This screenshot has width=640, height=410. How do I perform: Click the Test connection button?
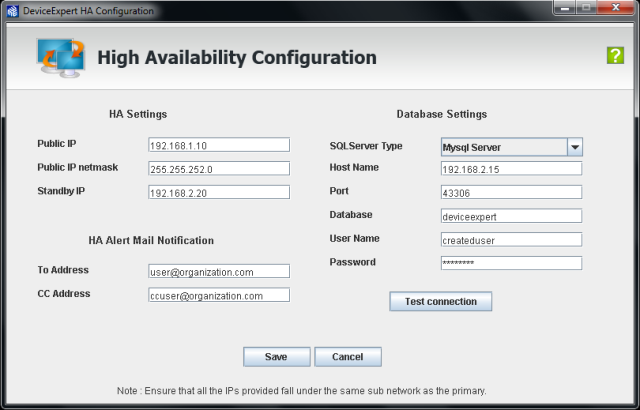[440, 301]
